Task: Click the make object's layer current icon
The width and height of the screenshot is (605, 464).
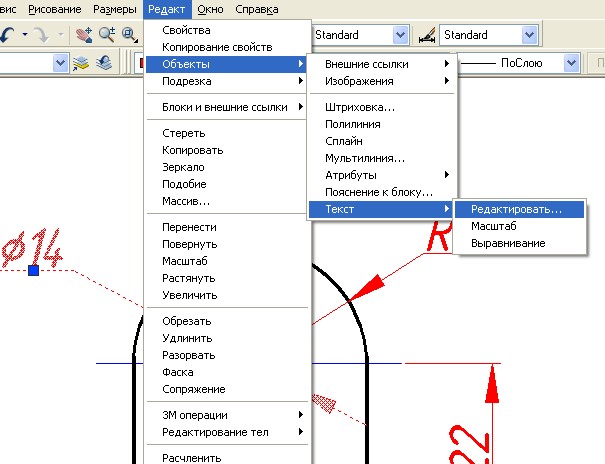Action: pos(81,63)
